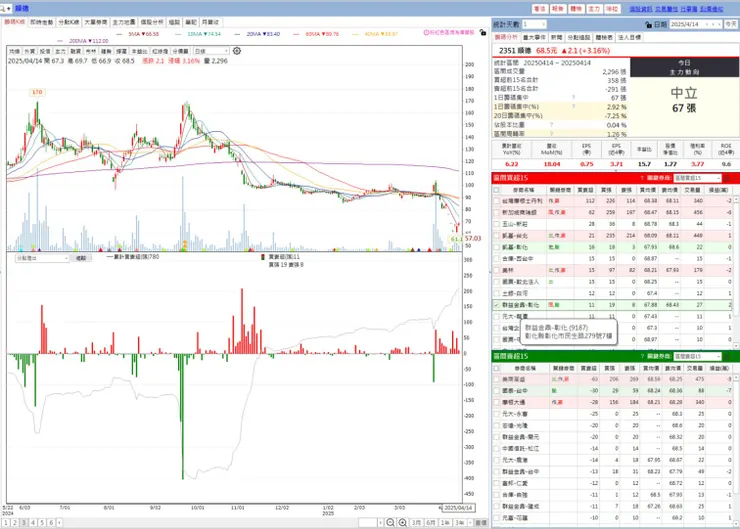Viewport: 740px width, 529px height.
Task: Check the box for 美商高盛
Action: click(x=496, y=379)
